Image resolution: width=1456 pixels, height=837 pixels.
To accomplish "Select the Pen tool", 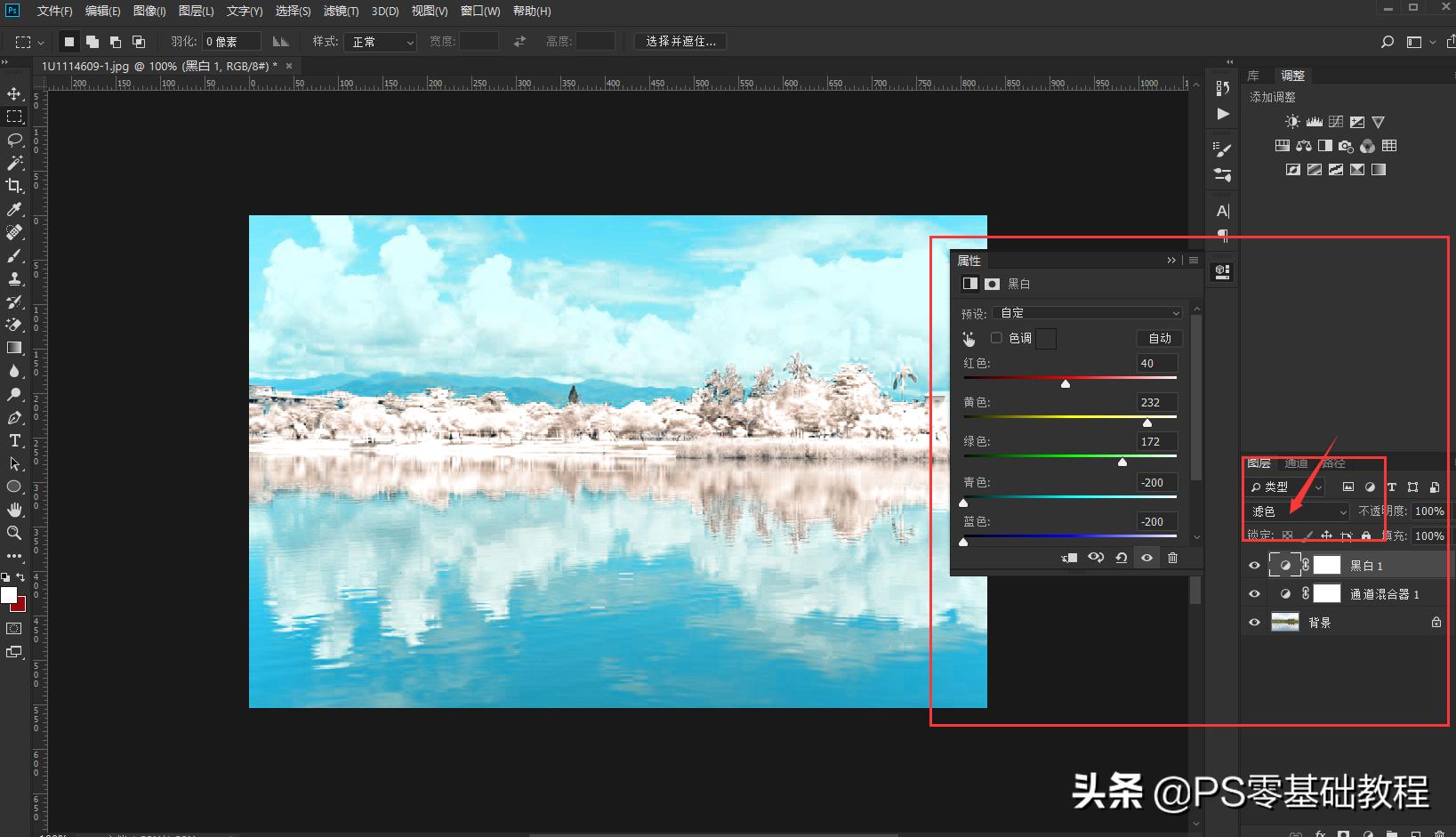I will tap(14, 417).
